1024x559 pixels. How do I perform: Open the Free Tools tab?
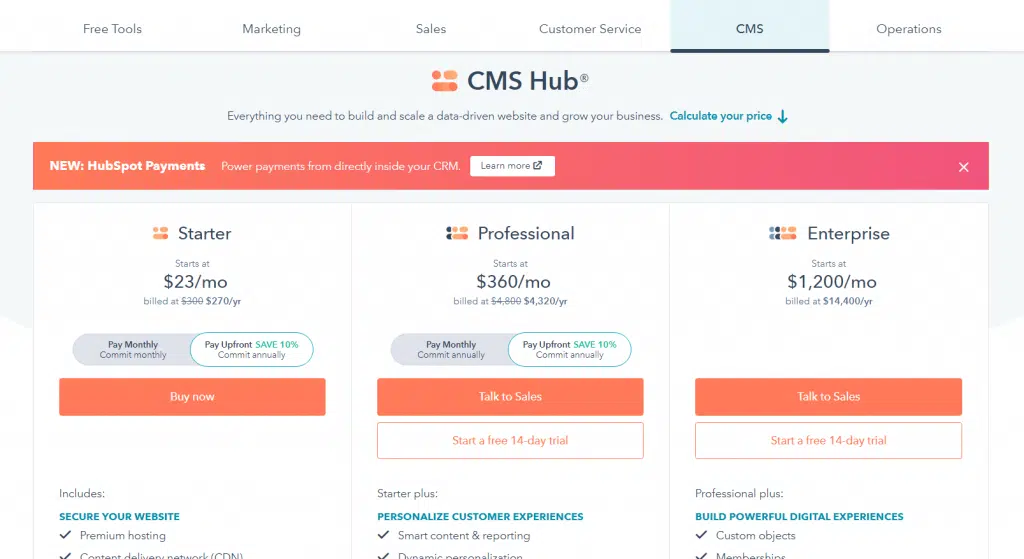click(112, 29)
